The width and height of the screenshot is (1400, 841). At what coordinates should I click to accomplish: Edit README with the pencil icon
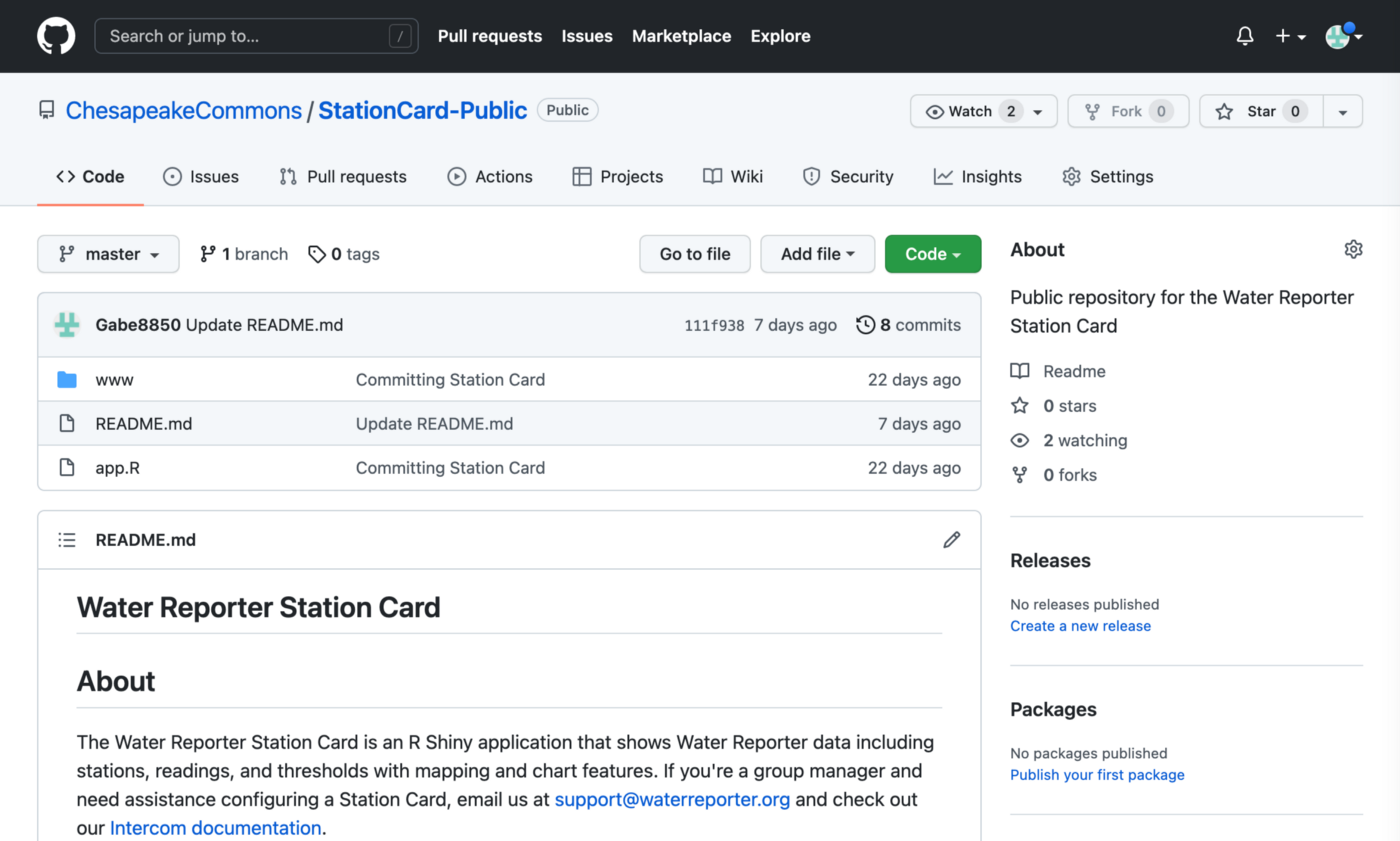pos(952,540)
